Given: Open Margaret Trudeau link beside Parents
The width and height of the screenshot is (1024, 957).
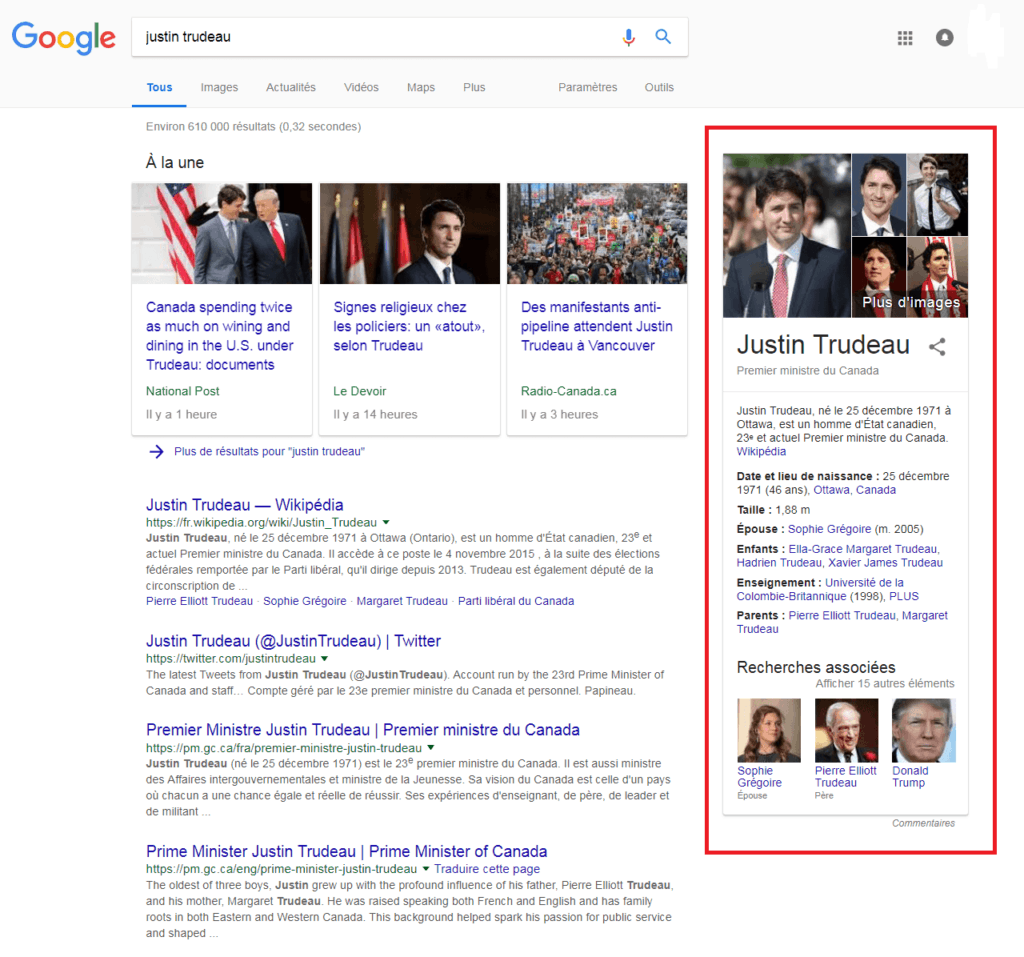Looking at the screenshot, I should click(x=842, y=622).
